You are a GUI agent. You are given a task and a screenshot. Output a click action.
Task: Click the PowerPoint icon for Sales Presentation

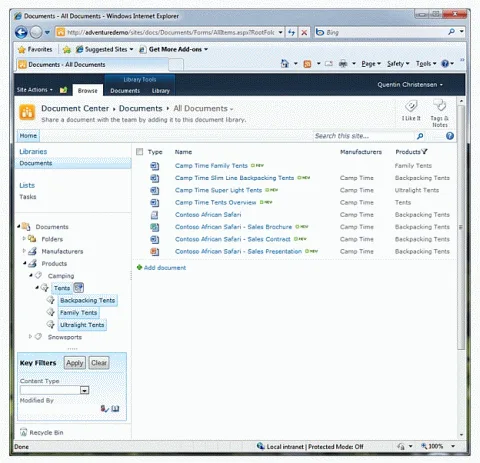point(154,251)
